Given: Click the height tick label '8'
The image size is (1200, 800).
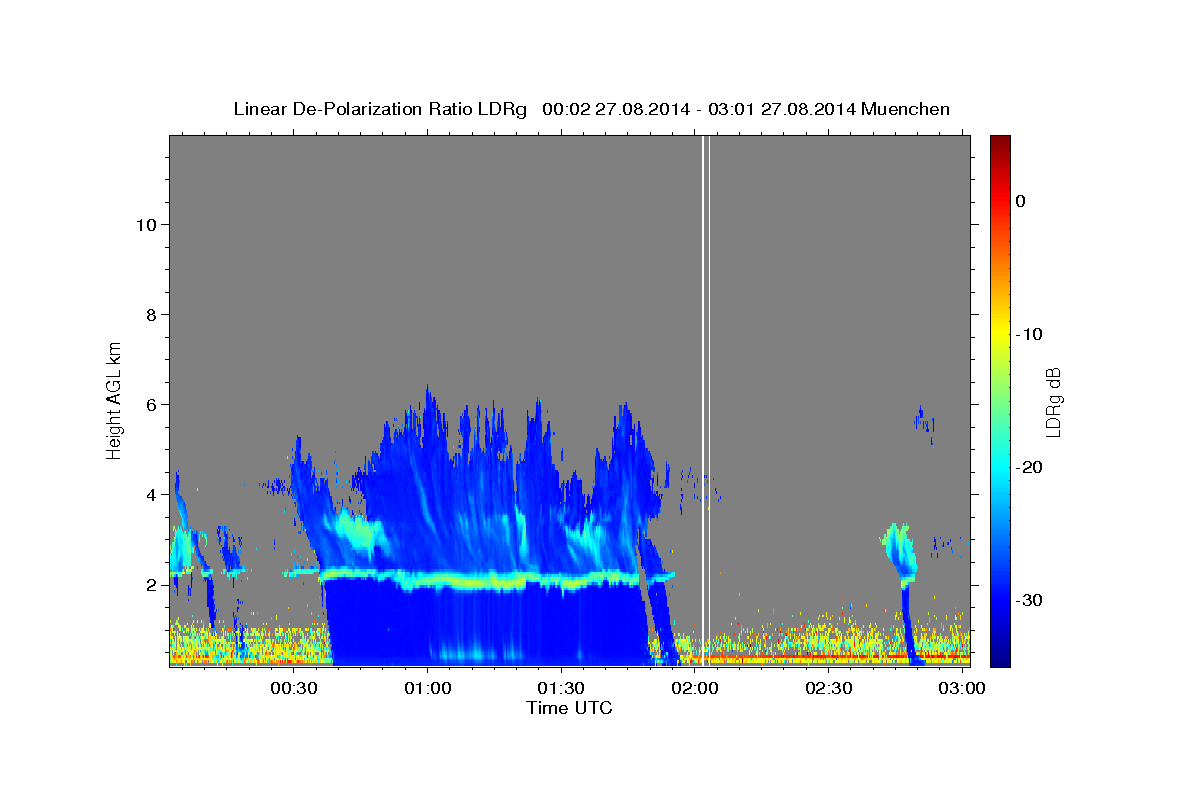Looking at the screenshot, I should [x=150, y=314].
